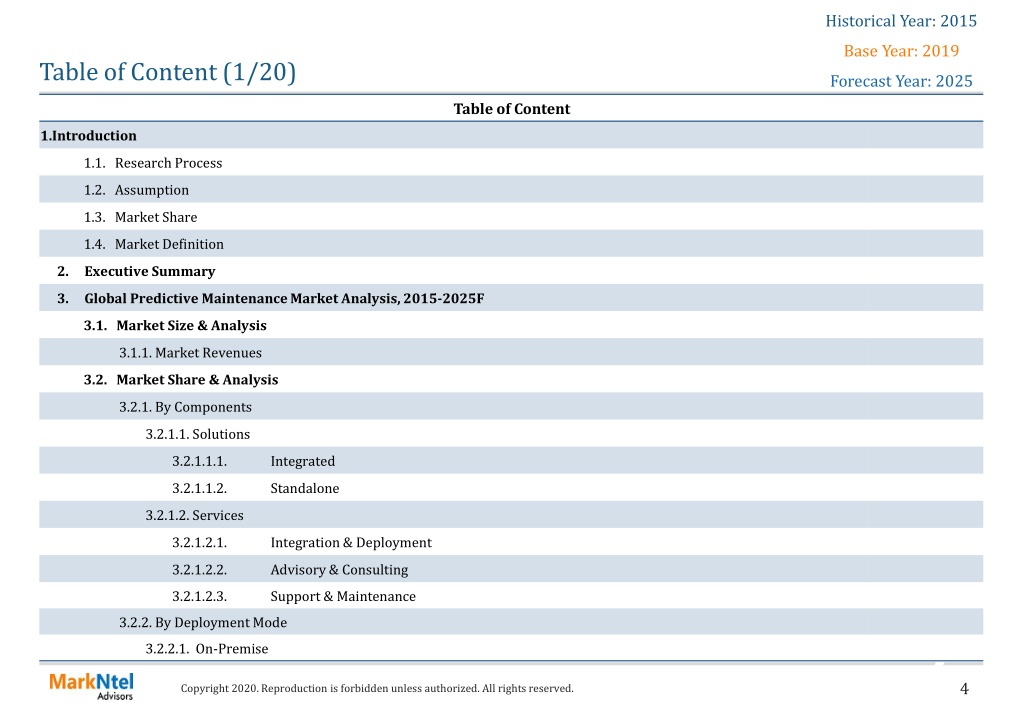Select the "Integration & Deployment" row
The width and height of the screenshot is (1023, 708).
coord(511,542)
